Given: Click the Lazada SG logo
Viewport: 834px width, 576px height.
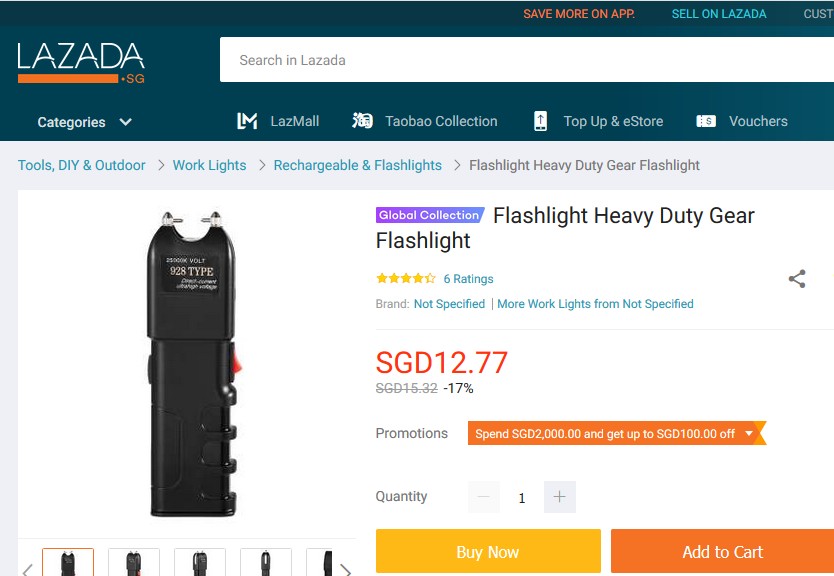Looking at the screenshot, I should (x=80, y=60).
